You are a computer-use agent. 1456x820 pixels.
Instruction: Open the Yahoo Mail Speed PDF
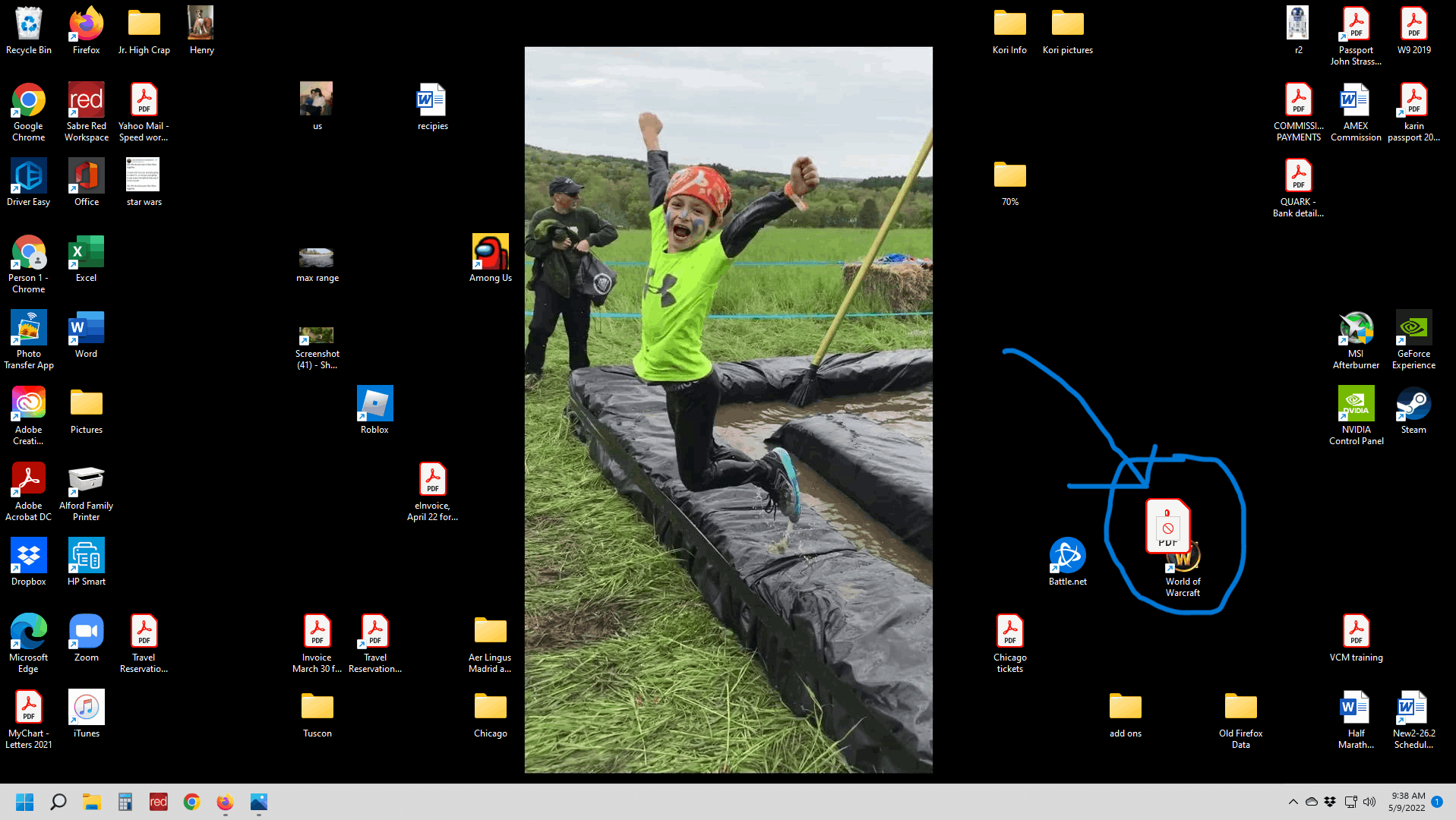pos(144,112)
